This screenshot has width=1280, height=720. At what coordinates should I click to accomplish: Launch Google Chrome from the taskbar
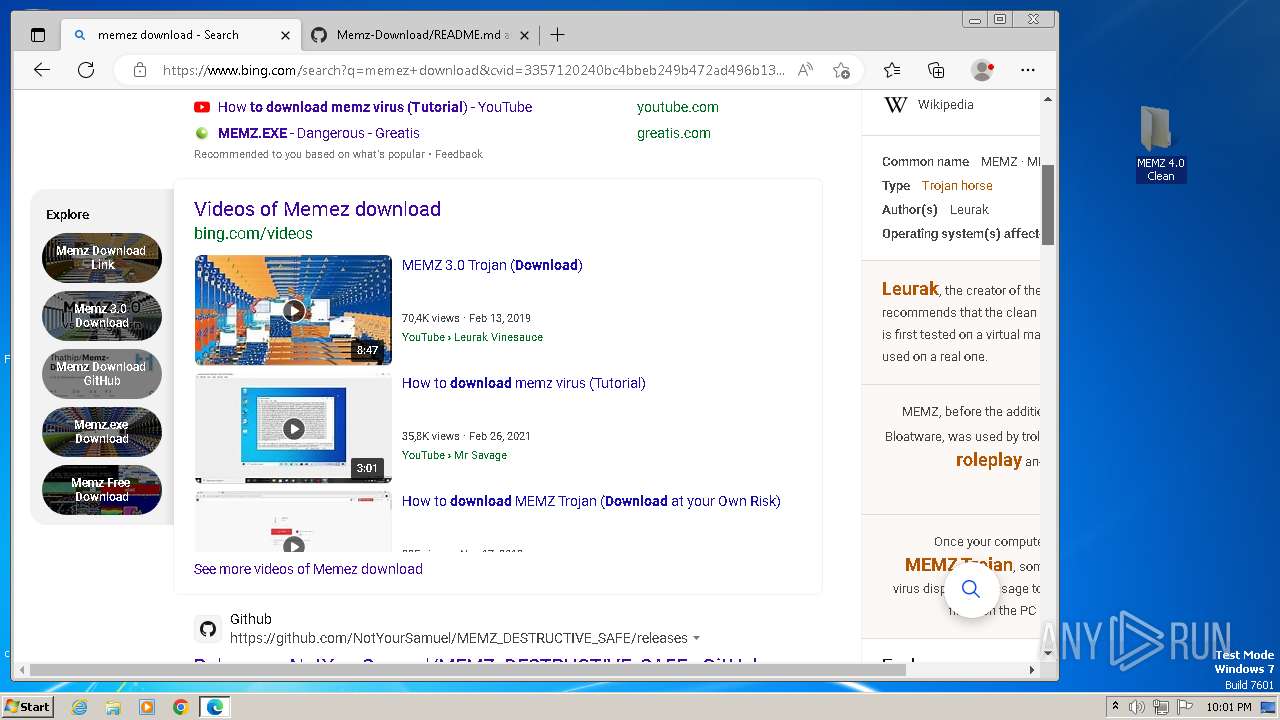tap(180, 707)
